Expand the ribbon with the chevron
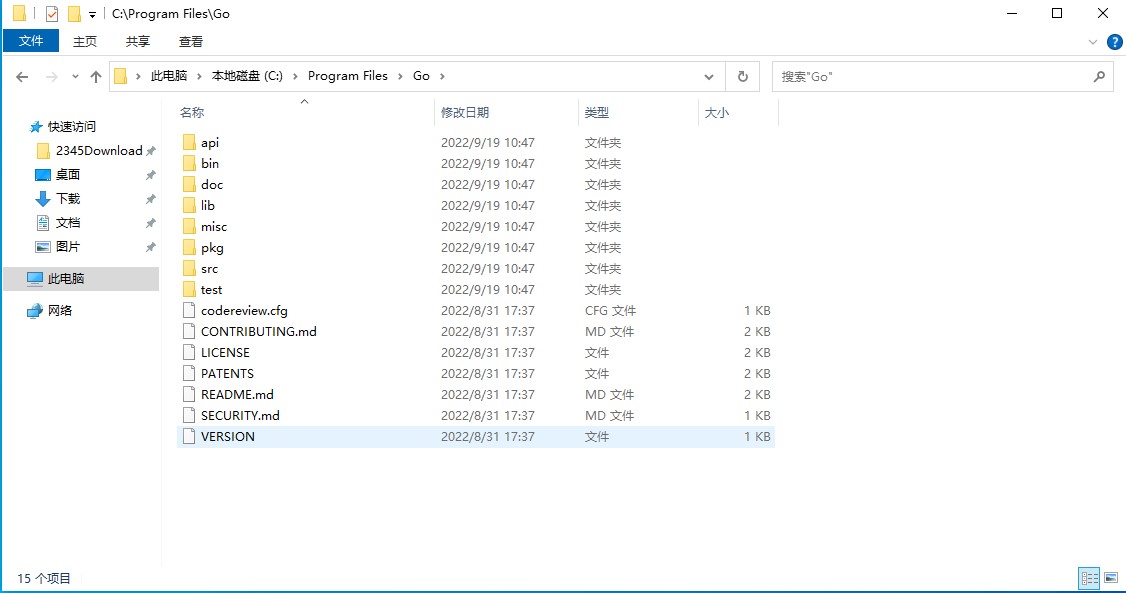Screen dimensions: 1126x593 [x=1093, y=42]
